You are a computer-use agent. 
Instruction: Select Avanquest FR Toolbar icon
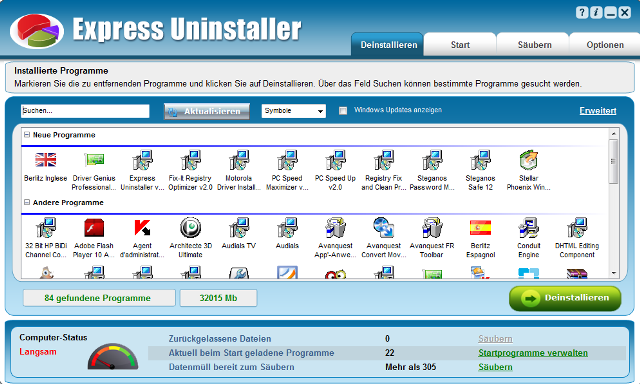[432, 228]
